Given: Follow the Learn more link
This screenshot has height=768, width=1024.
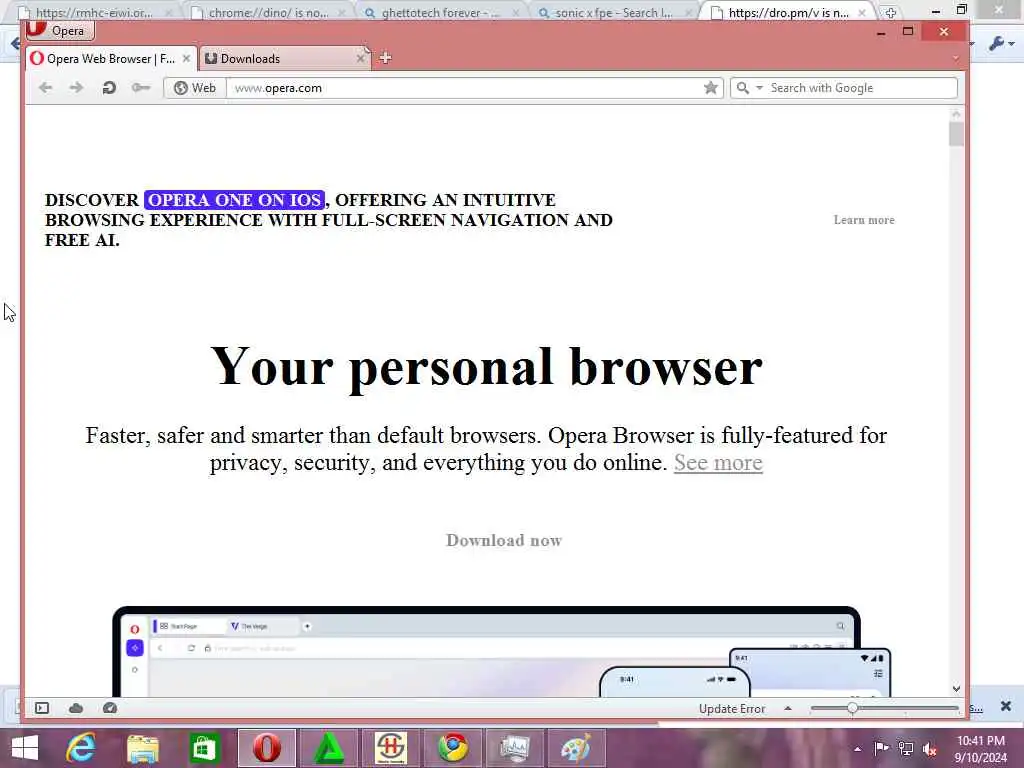Looking at the screenshot, I should coord(864,220).
